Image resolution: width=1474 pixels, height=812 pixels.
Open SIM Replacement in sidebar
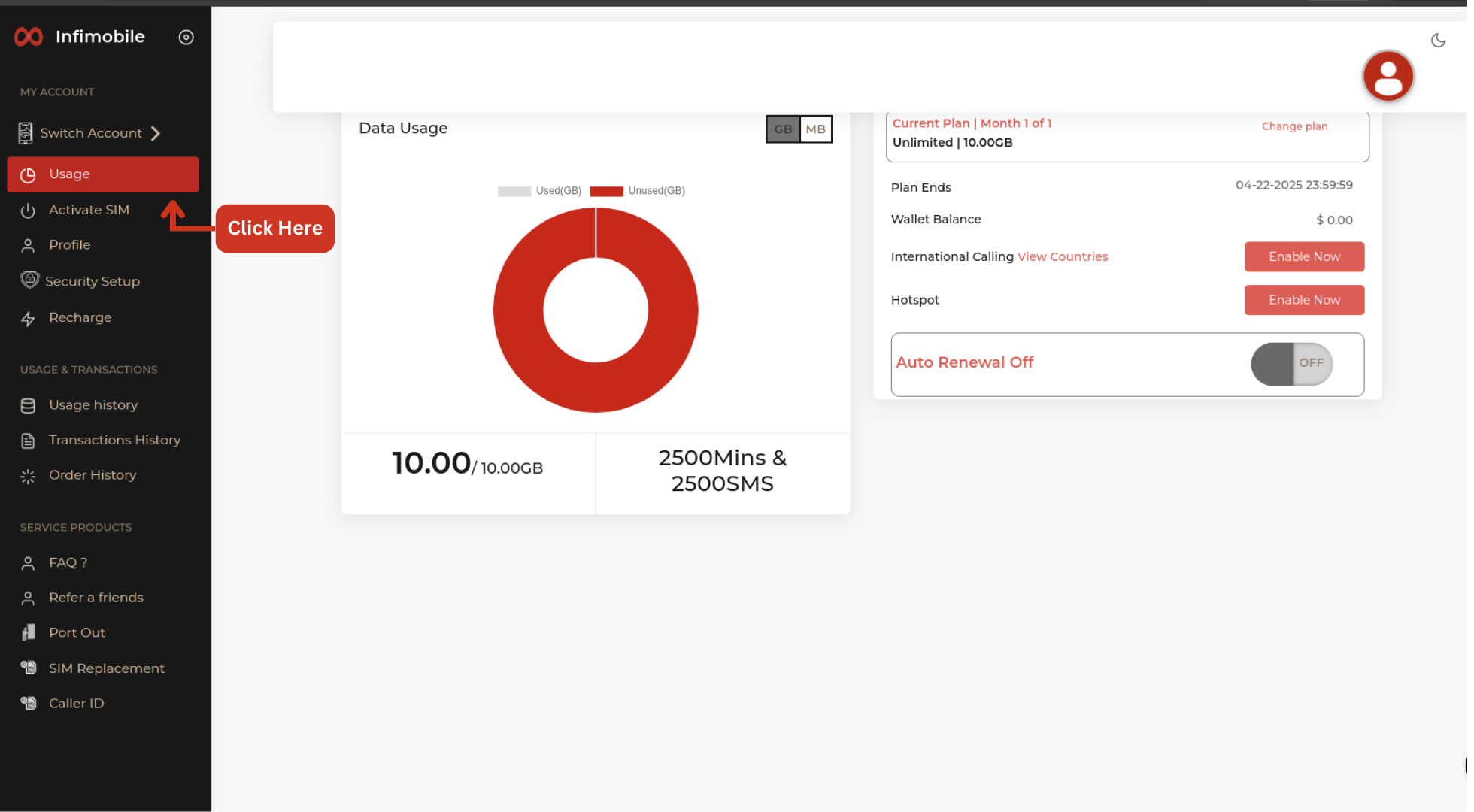106,668
